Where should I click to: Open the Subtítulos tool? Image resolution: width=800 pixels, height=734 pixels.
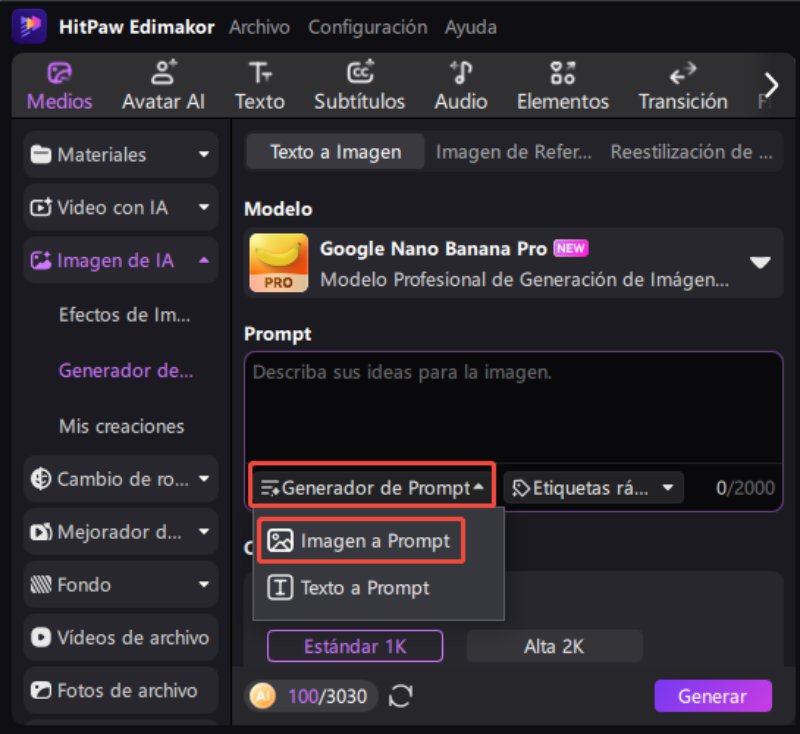coord(359,84)
